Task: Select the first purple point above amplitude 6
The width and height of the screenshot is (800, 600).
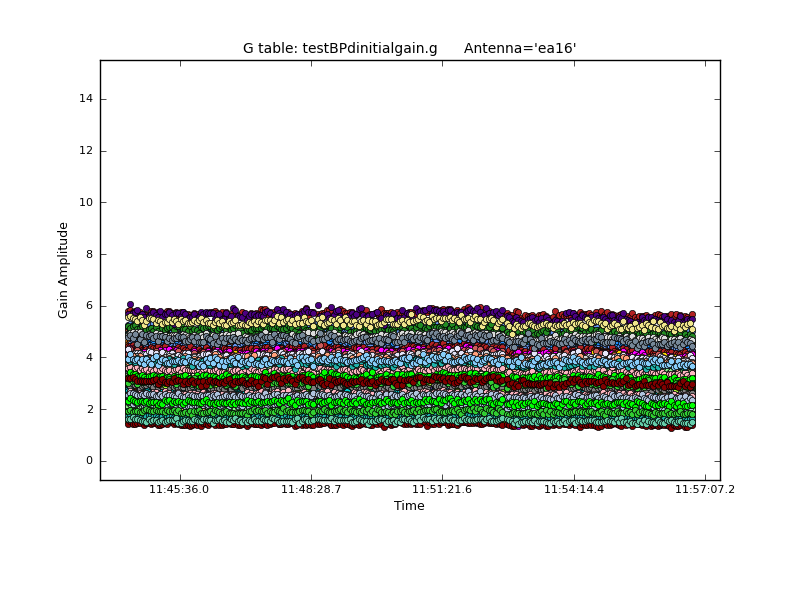Action: (x=130, y=304)
